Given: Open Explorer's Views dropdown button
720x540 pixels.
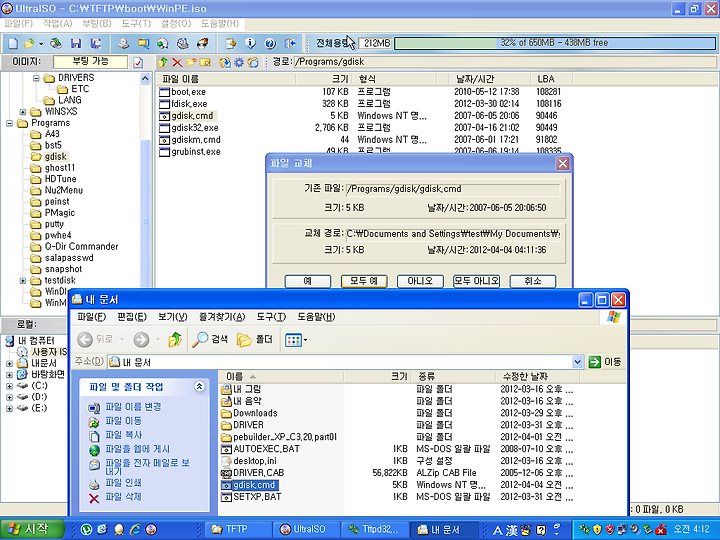Looking at the screenshot, I should [x=296, y=340].
